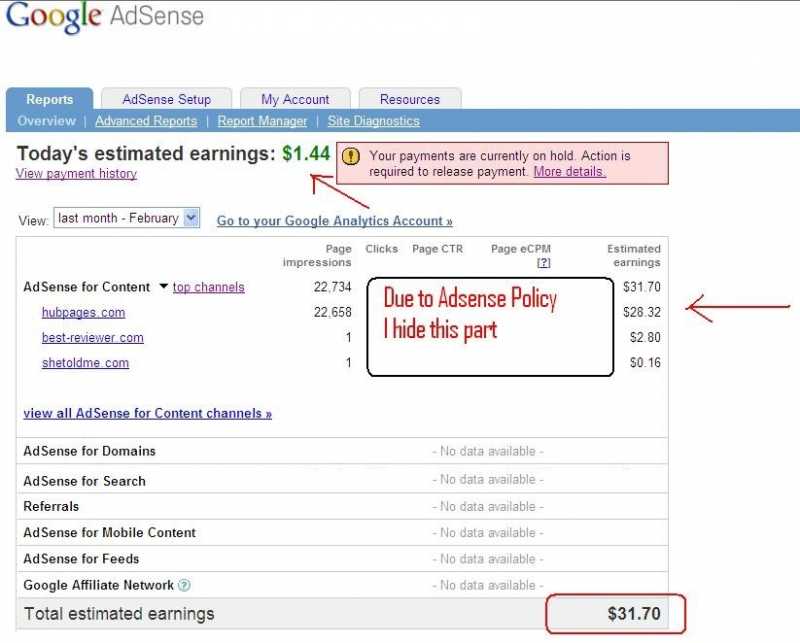This screenshot has height=643, width=800.
Task: Open Report Manager
Action: click(262, 121)
